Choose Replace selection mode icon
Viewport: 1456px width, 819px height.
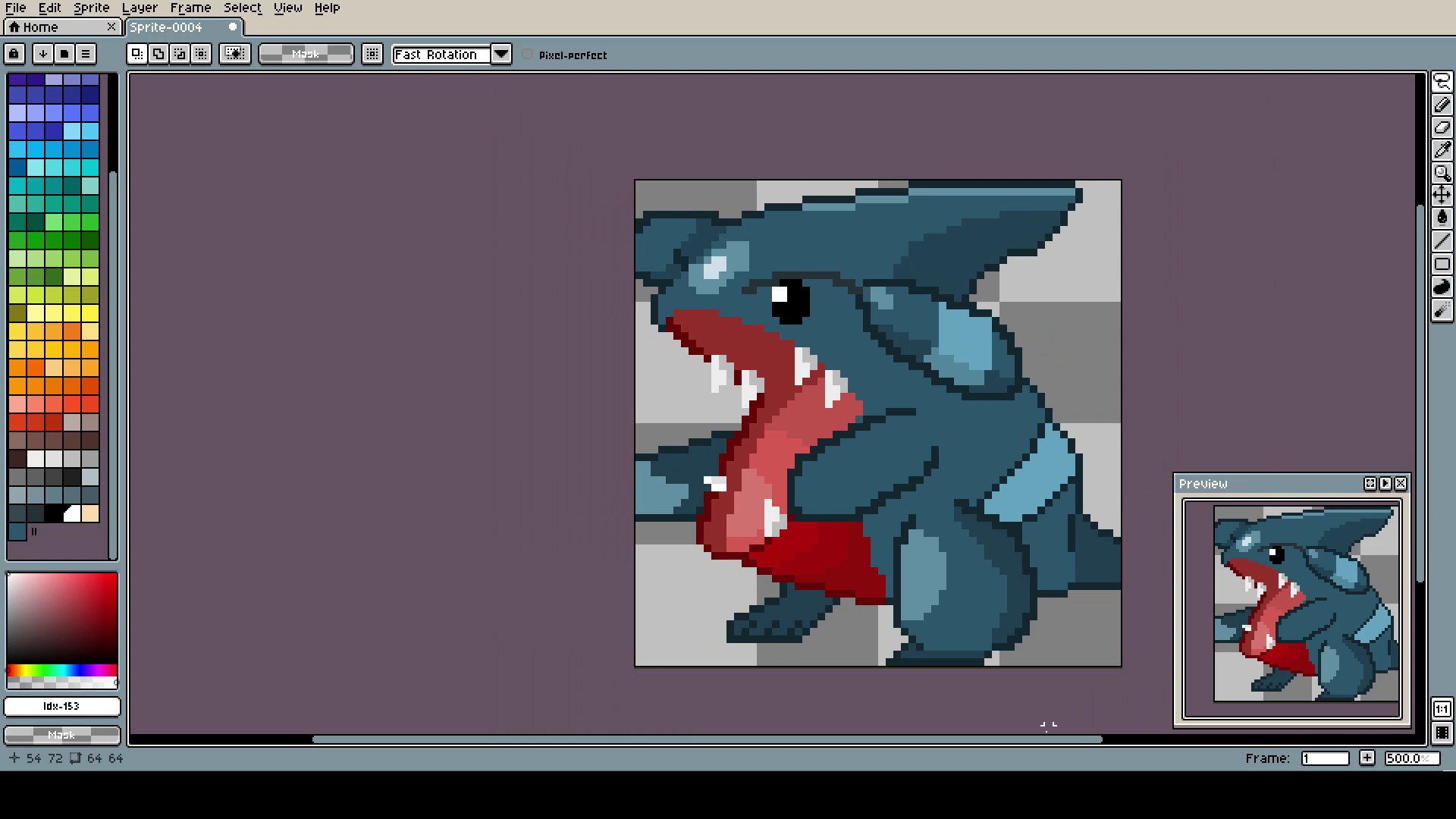[136, 54]
